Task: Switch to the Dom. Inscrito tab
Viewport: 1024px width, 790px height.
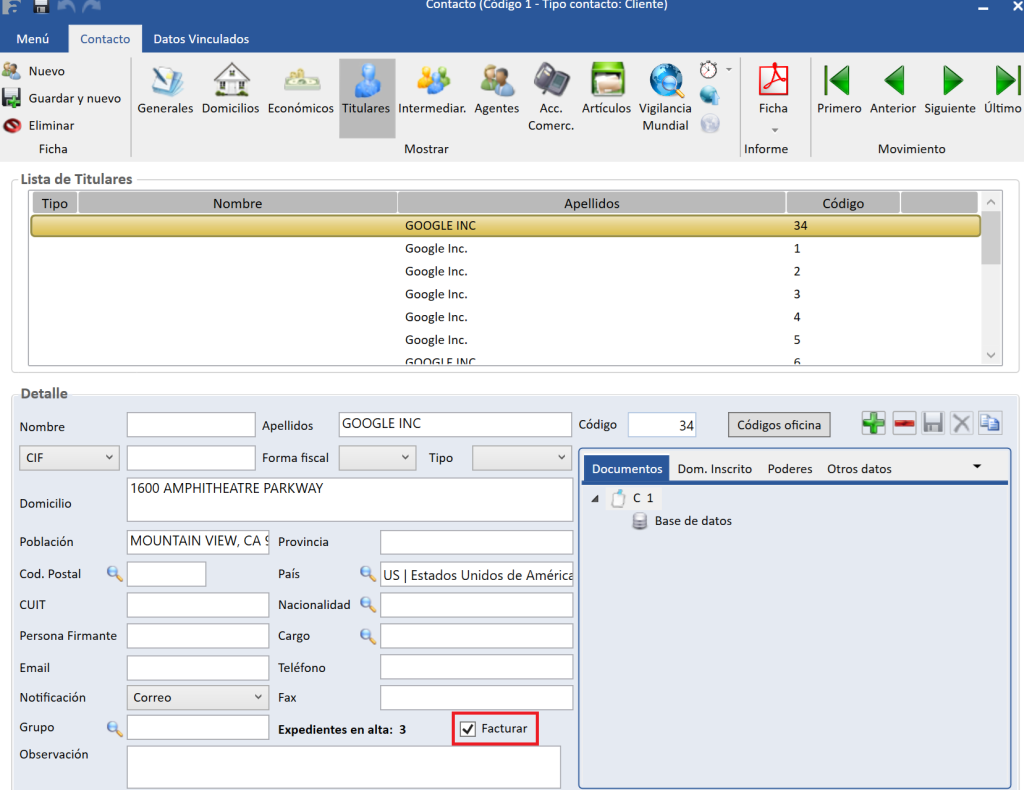Action: pos(714,469)
